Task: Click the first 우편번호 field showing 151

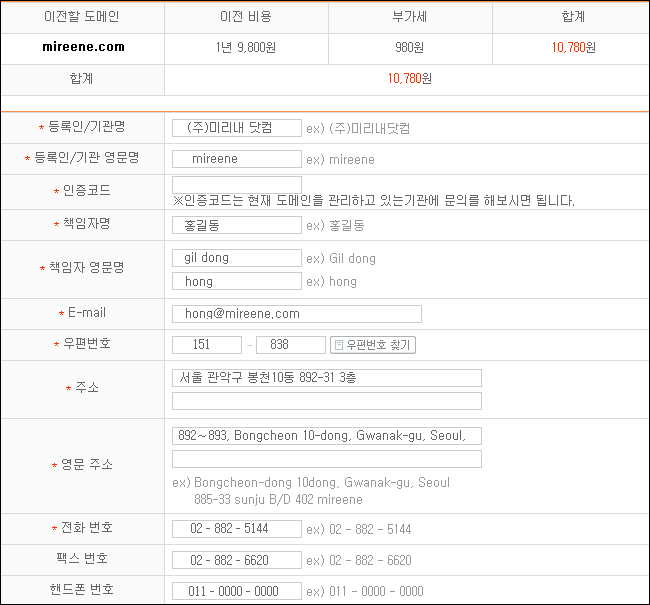Action: point(207,345)
